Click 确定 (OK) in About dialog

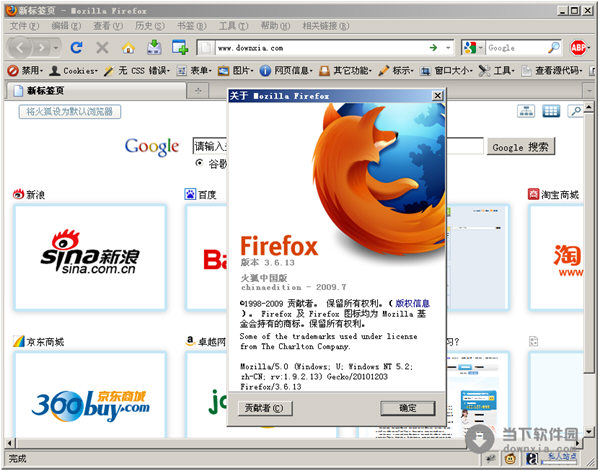[408, 408]
